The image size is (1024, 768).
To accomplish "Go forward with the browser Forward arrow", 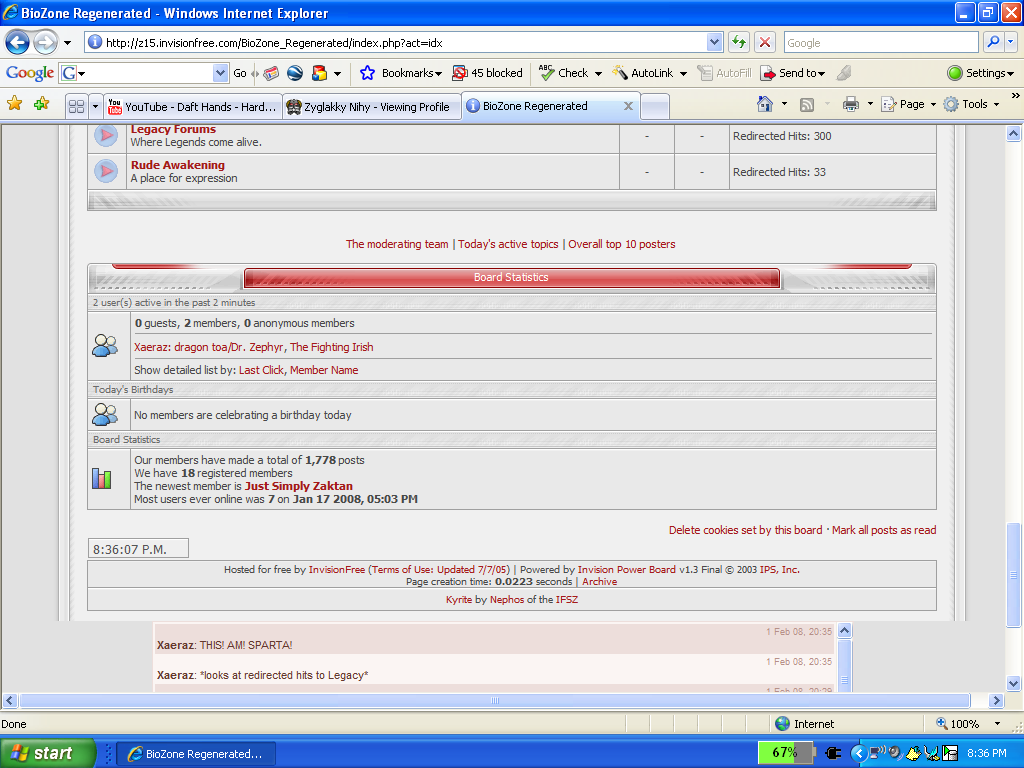I will 45,43.
